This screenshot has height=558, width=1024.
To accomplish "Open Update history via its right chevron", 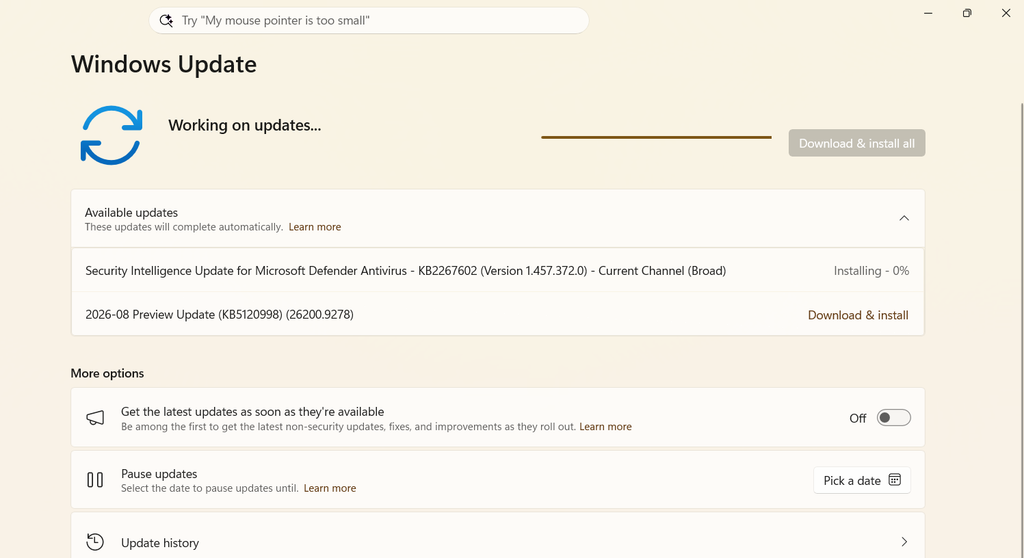I will coord(904,542).
